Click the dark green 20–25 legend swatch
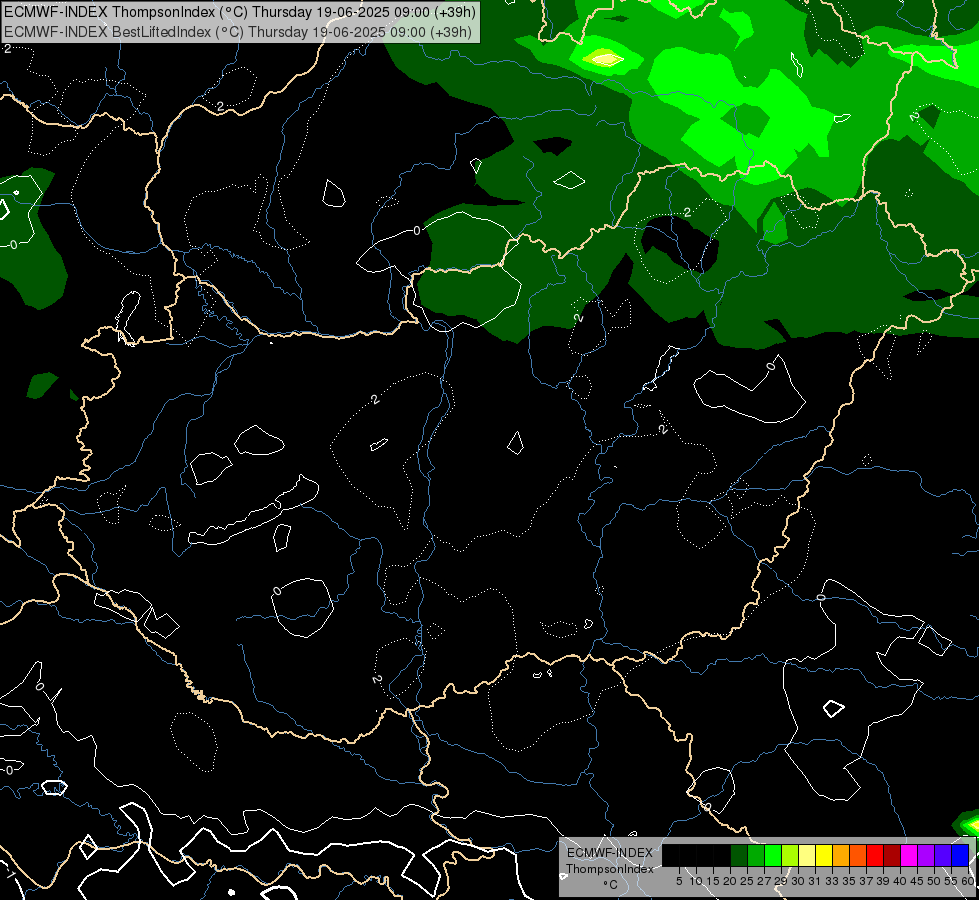Screen dimensions: 979x900 pos(739,855)
